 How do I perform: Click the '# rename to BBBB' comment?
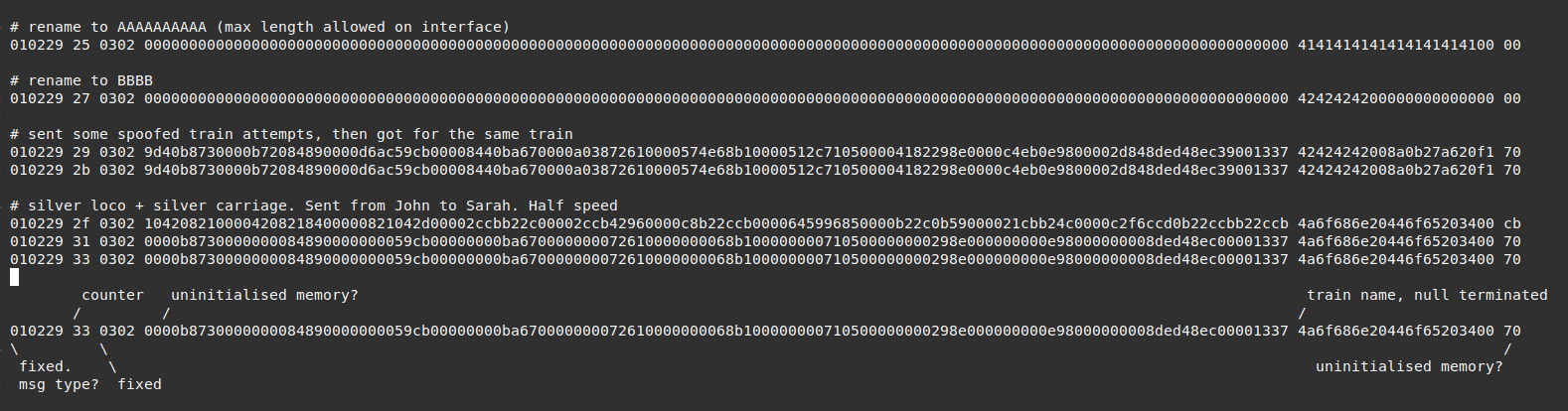point(81,80)
